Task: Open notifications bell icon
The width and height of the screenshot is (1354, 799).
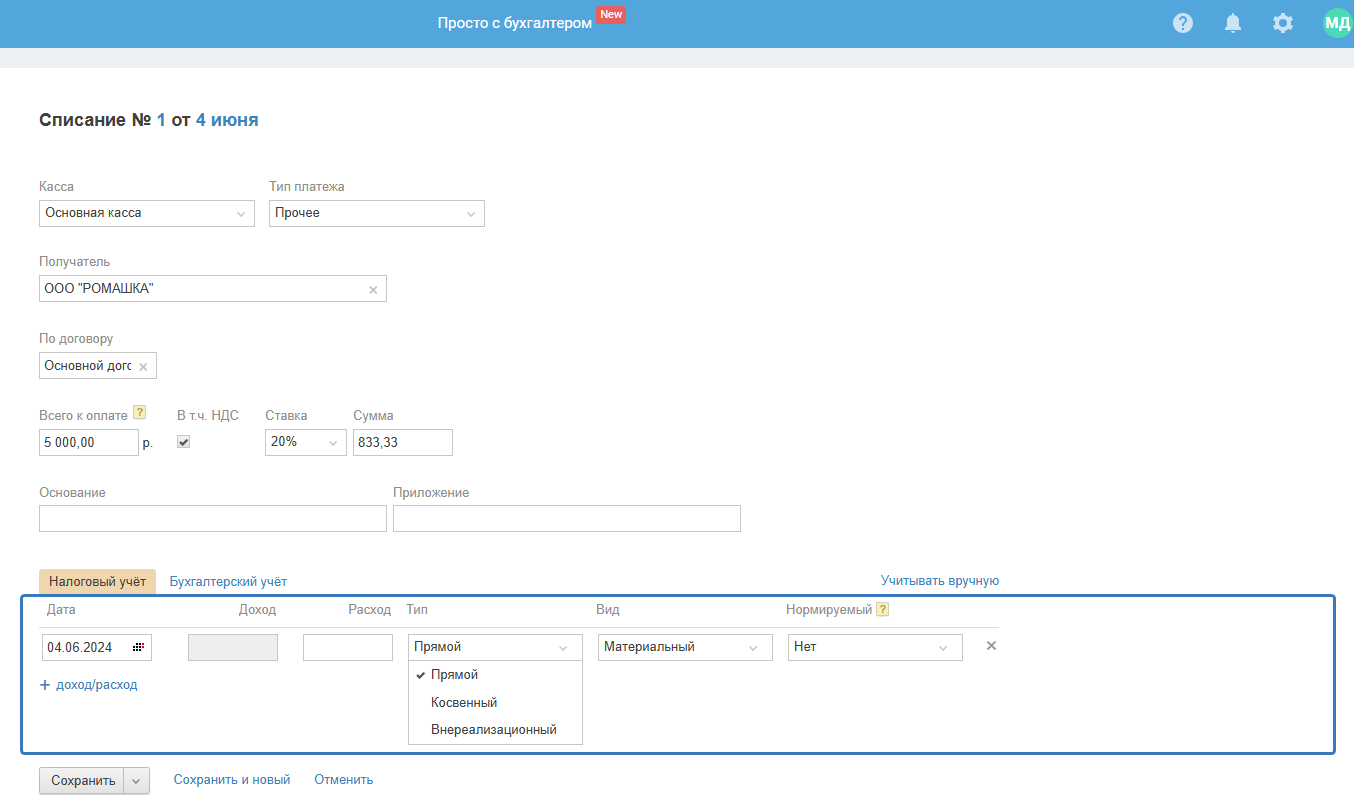Action: (x=1233, y=23)
